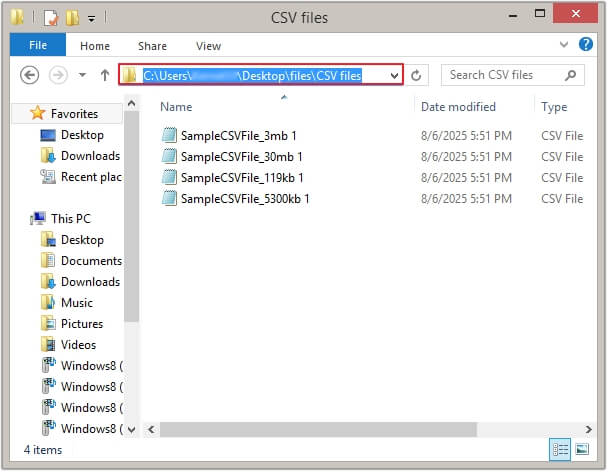This screenshot has height=472, width=608.
Task: Open Downloads under Favorites
Action: click(x=90, y=156)
